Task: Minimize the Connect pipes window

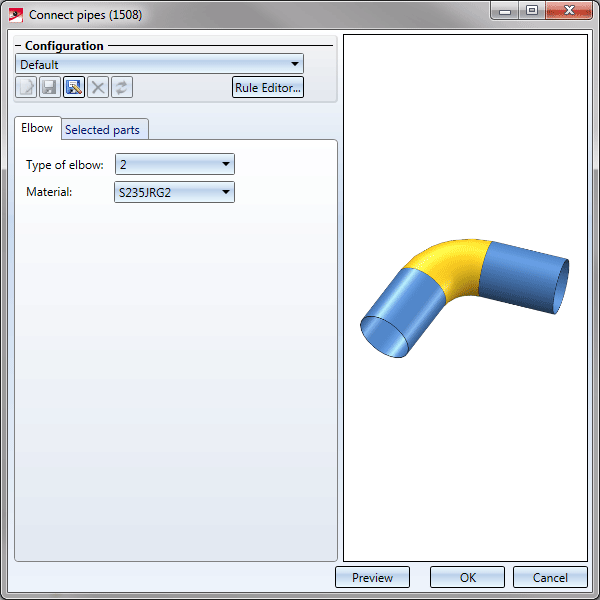Action: pyautogui.click(x=505, y=11)
